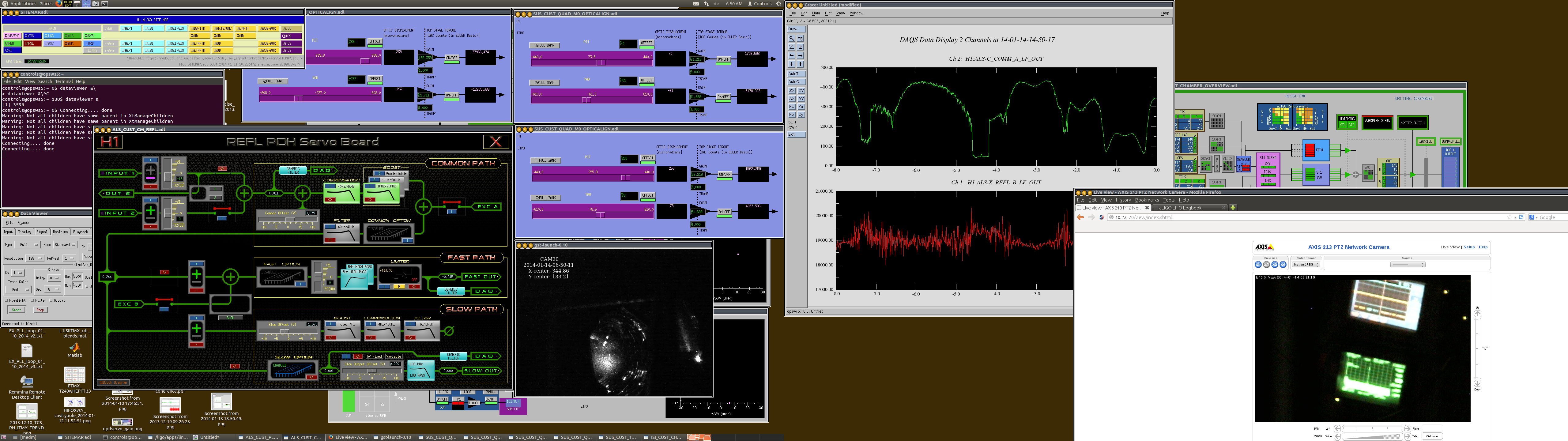
Task: Open X Axis Delay dropdown in Data Viewer
Action: [54, 278]
